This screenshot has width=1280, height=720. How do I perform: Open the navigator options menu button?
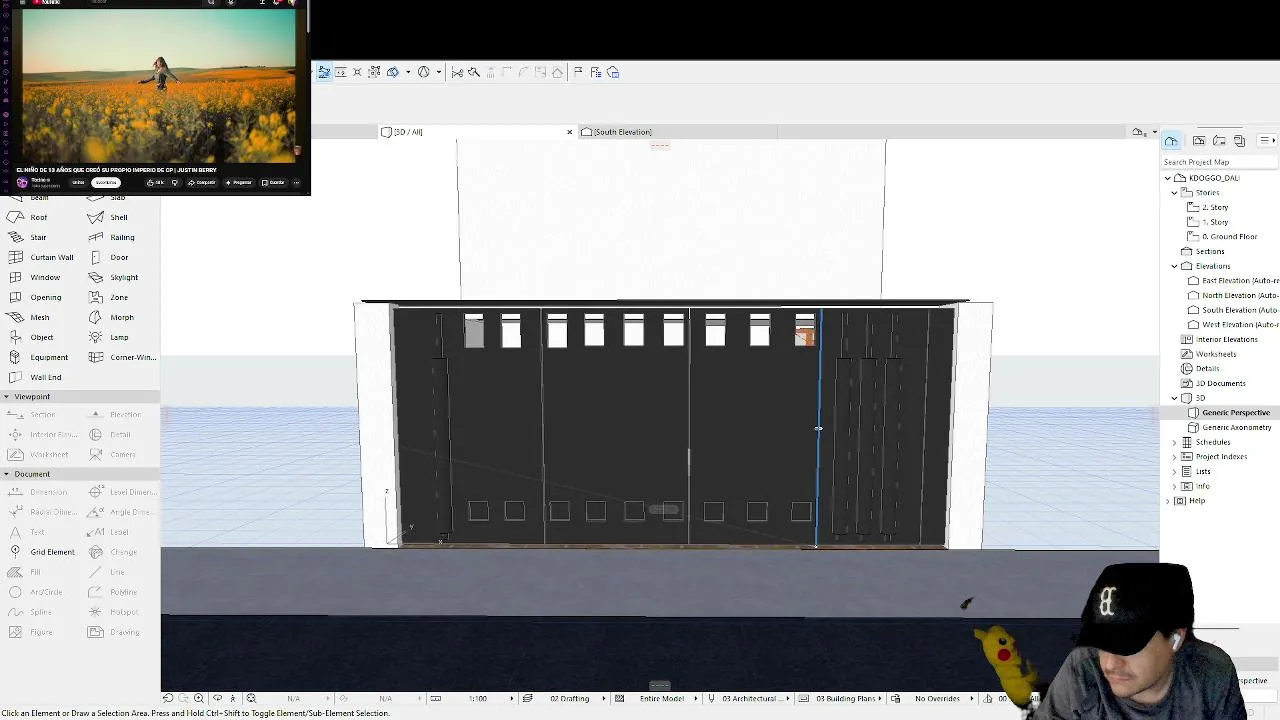pos(1266,141)
